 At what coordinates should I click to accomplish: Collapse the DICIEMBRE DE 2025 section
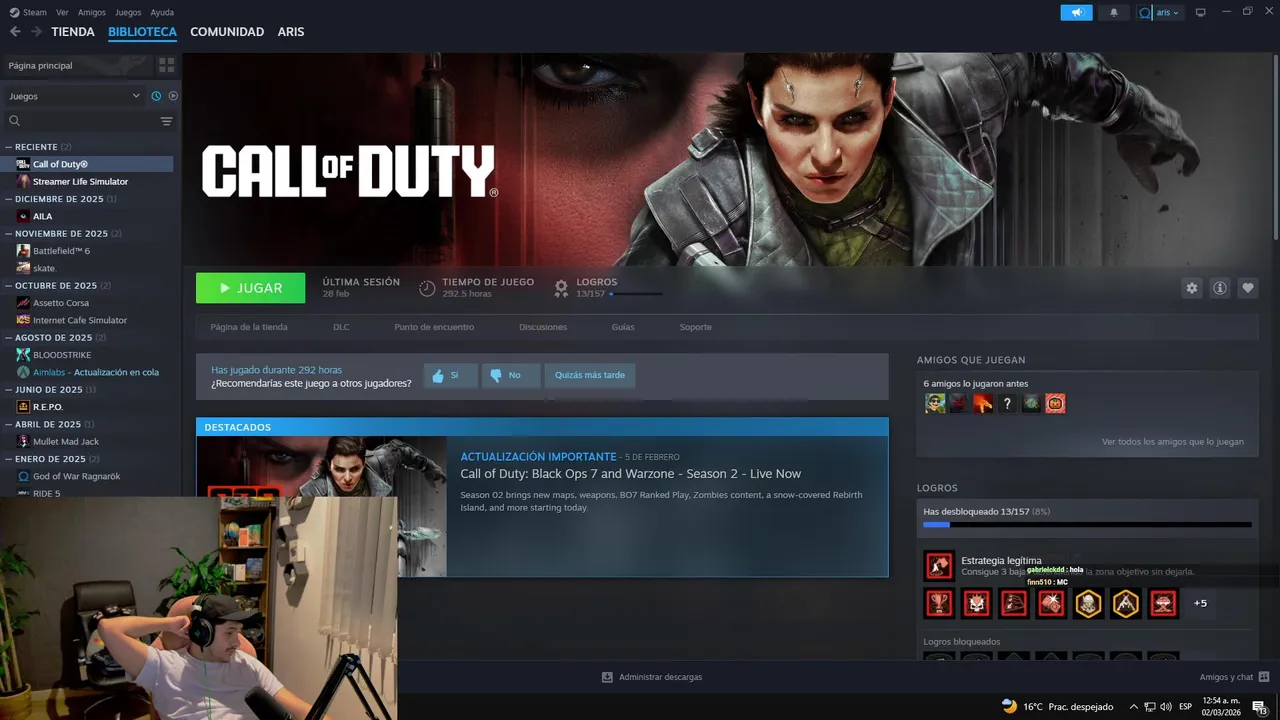(60, 199)
